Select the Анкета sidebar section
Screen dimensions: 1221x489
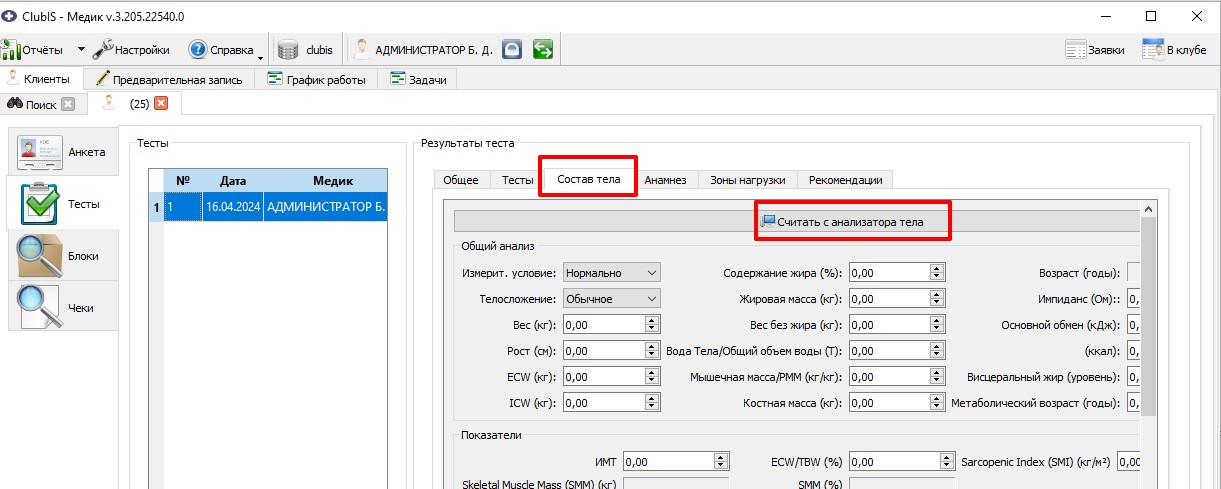tap(62, 152)
